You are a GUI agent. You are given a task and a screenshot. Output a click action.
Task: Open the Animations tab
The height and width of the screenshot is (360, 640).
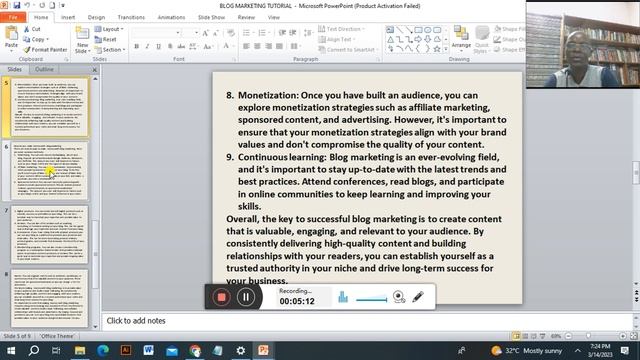[x=171, y=17]
